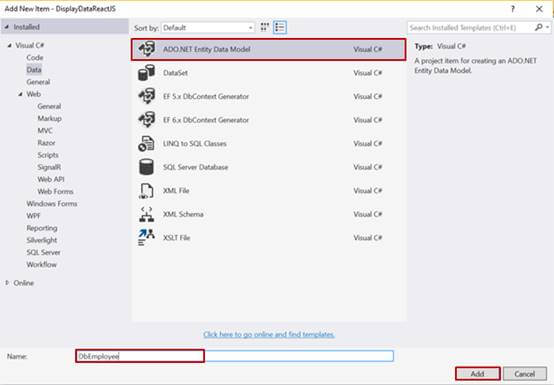554x385 pixels.
Task: Choose the XSLT File template icon
Action: (146, 237)
